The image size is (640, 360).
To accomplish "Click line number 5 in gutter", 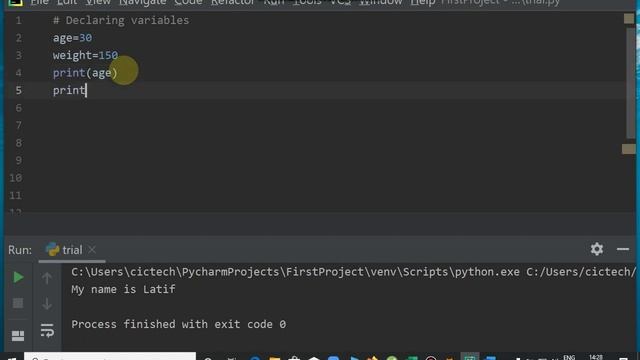I will (x=18, y=91).
